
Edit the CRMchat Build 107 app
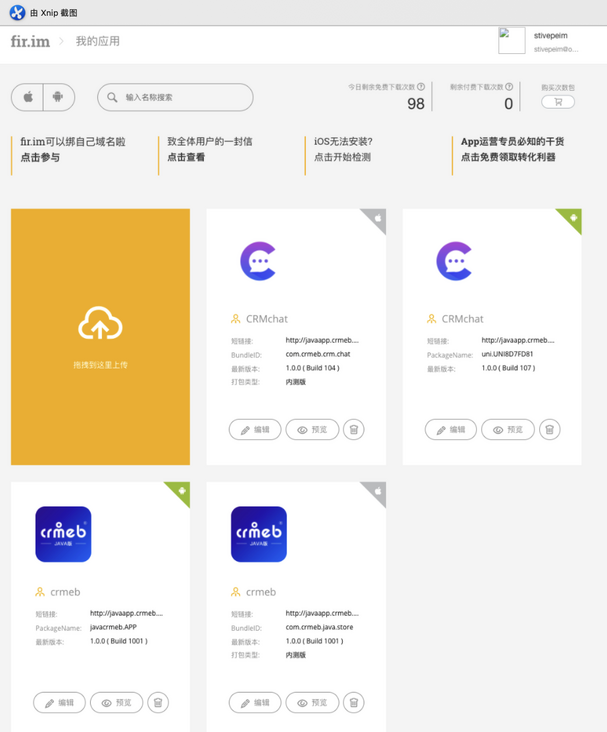(x=451, y=429)
